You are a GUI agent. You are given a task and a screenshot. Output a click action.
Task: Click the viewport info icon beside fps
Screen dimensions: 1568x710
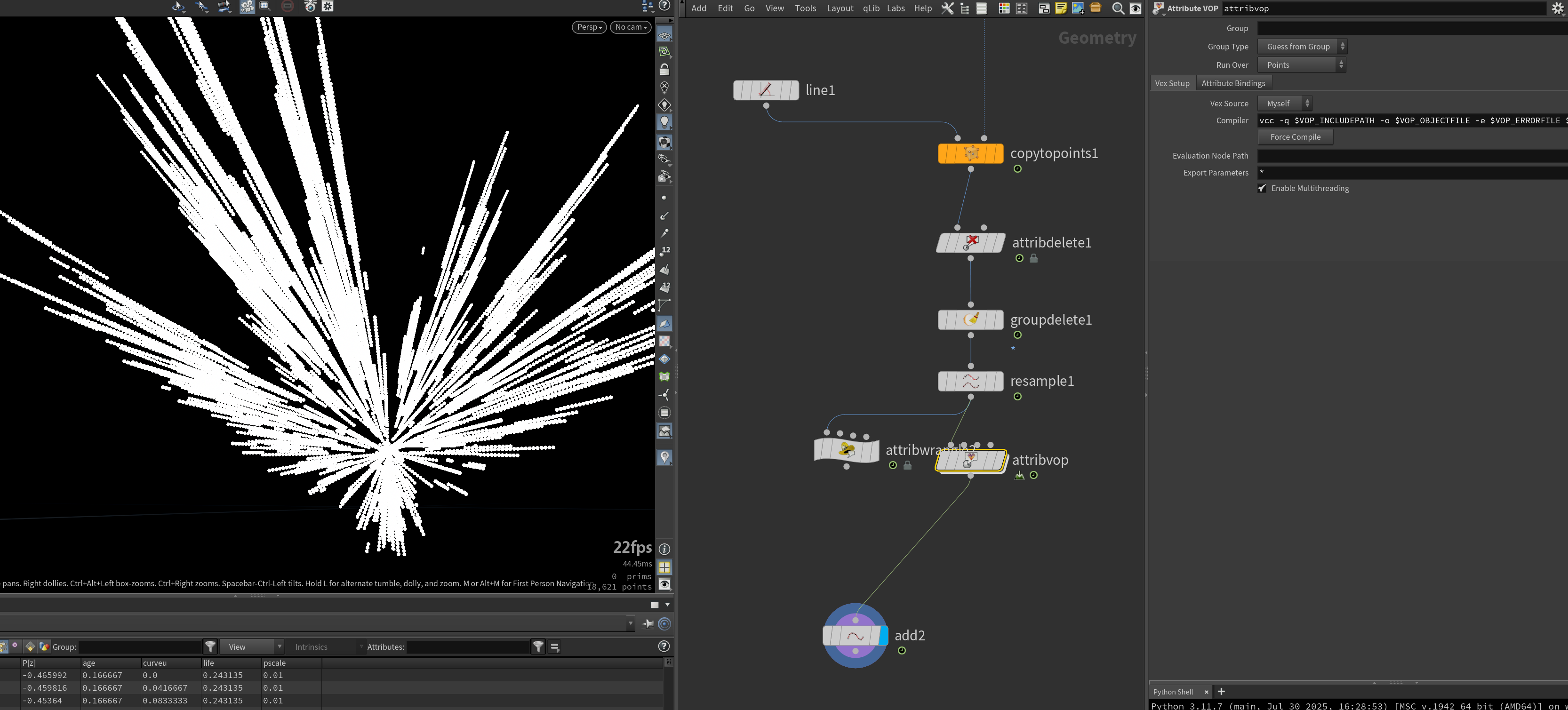(664, 549)
